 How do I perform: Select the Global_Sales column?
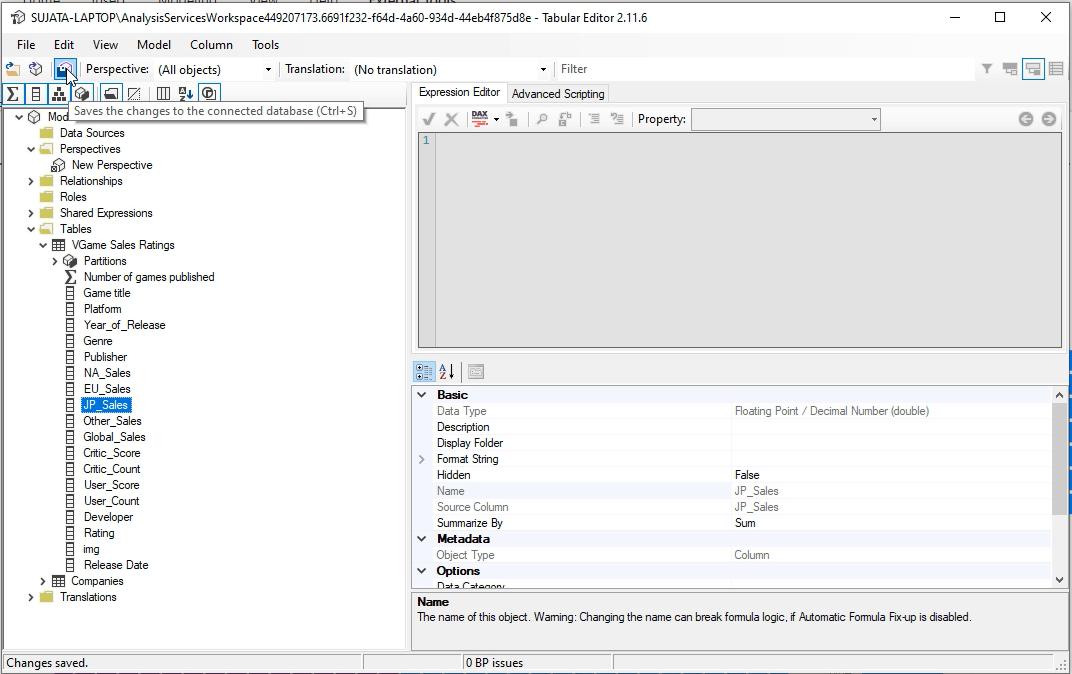coord(114,437)
